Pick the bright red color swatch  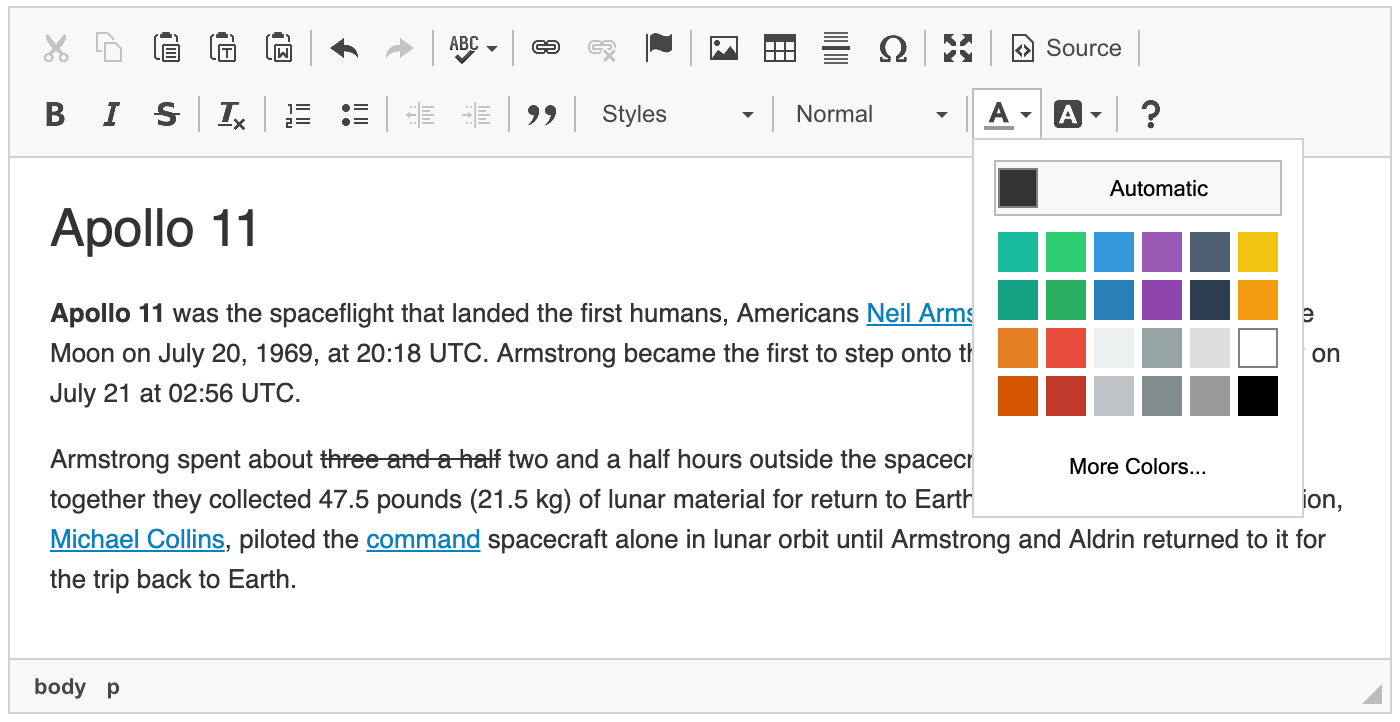[x=1066, y=348]
